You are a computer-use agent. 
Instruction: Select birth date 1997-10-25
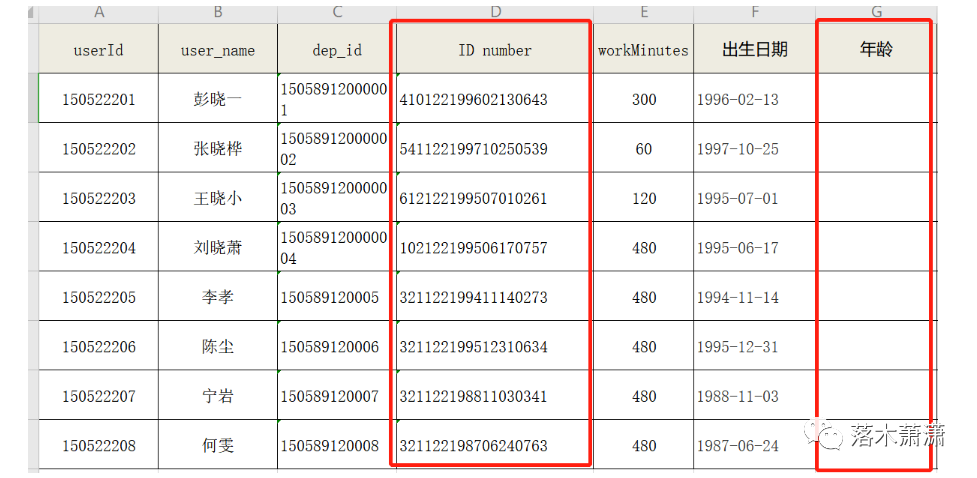pyautogui.click(x=755, y=148)
